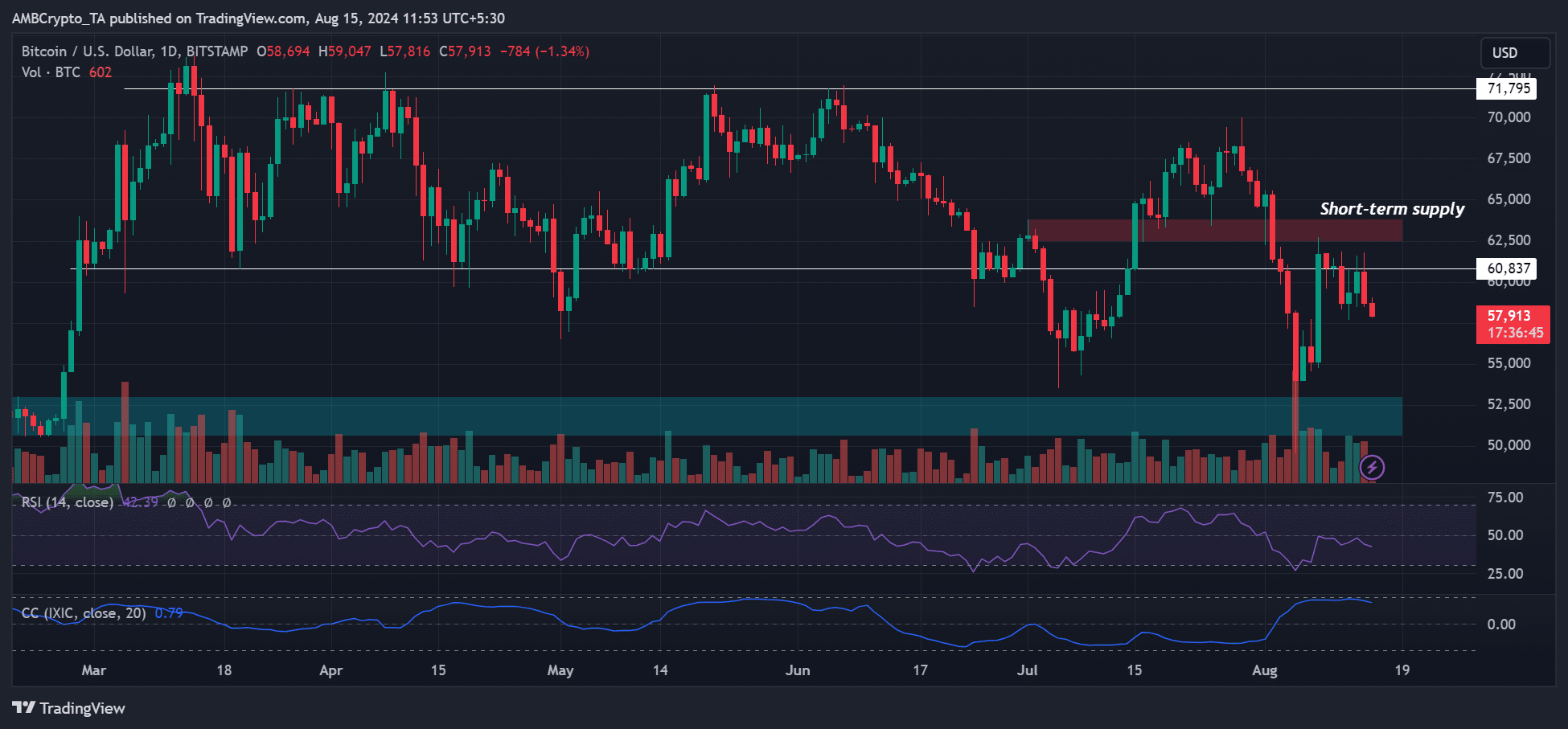Click the correlation value 0.79
Image resolution: width=1568 pixels, height=729 pixels.
169,613
